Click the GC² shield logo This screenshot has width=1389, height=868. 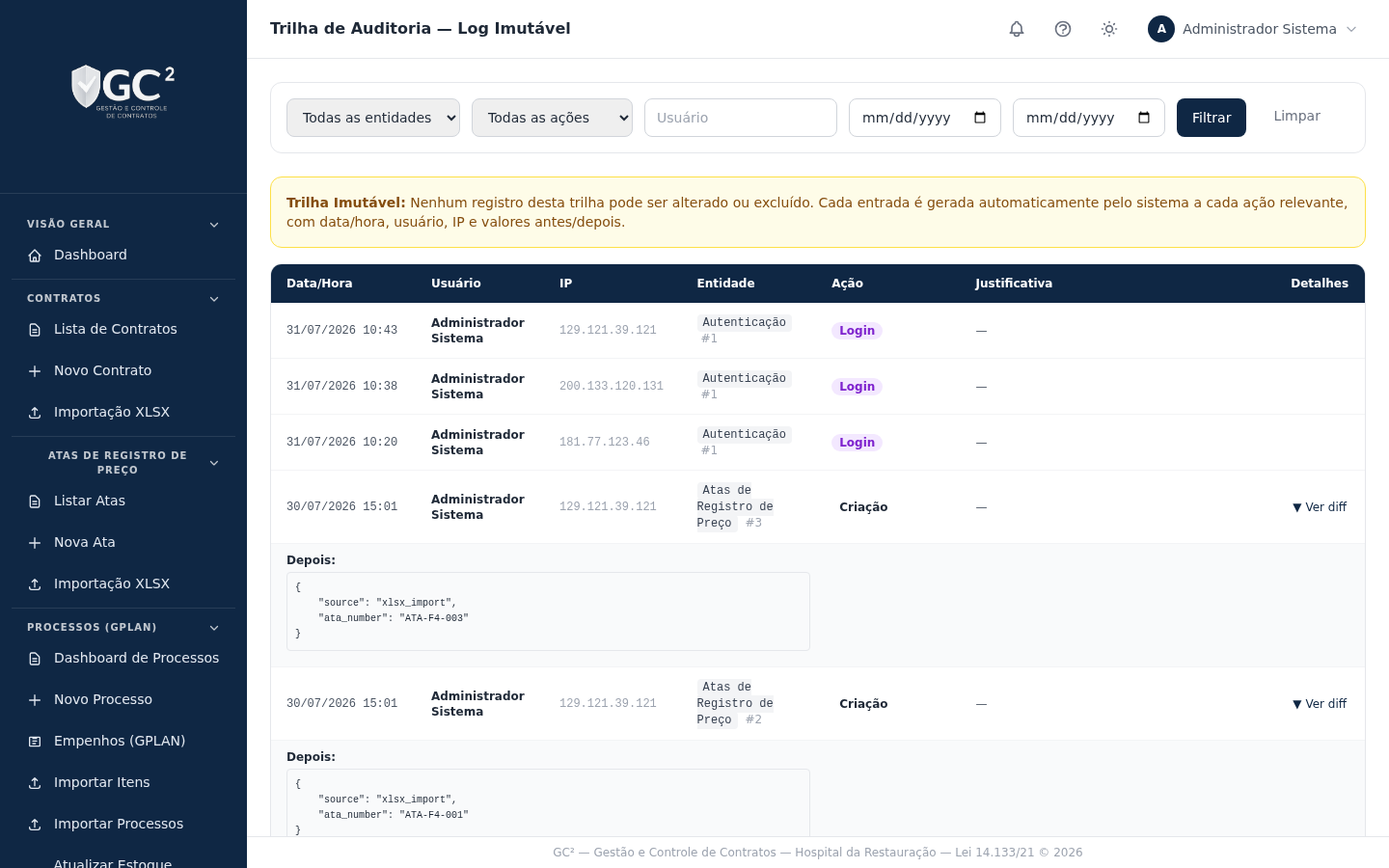click(x=123, y=92)
